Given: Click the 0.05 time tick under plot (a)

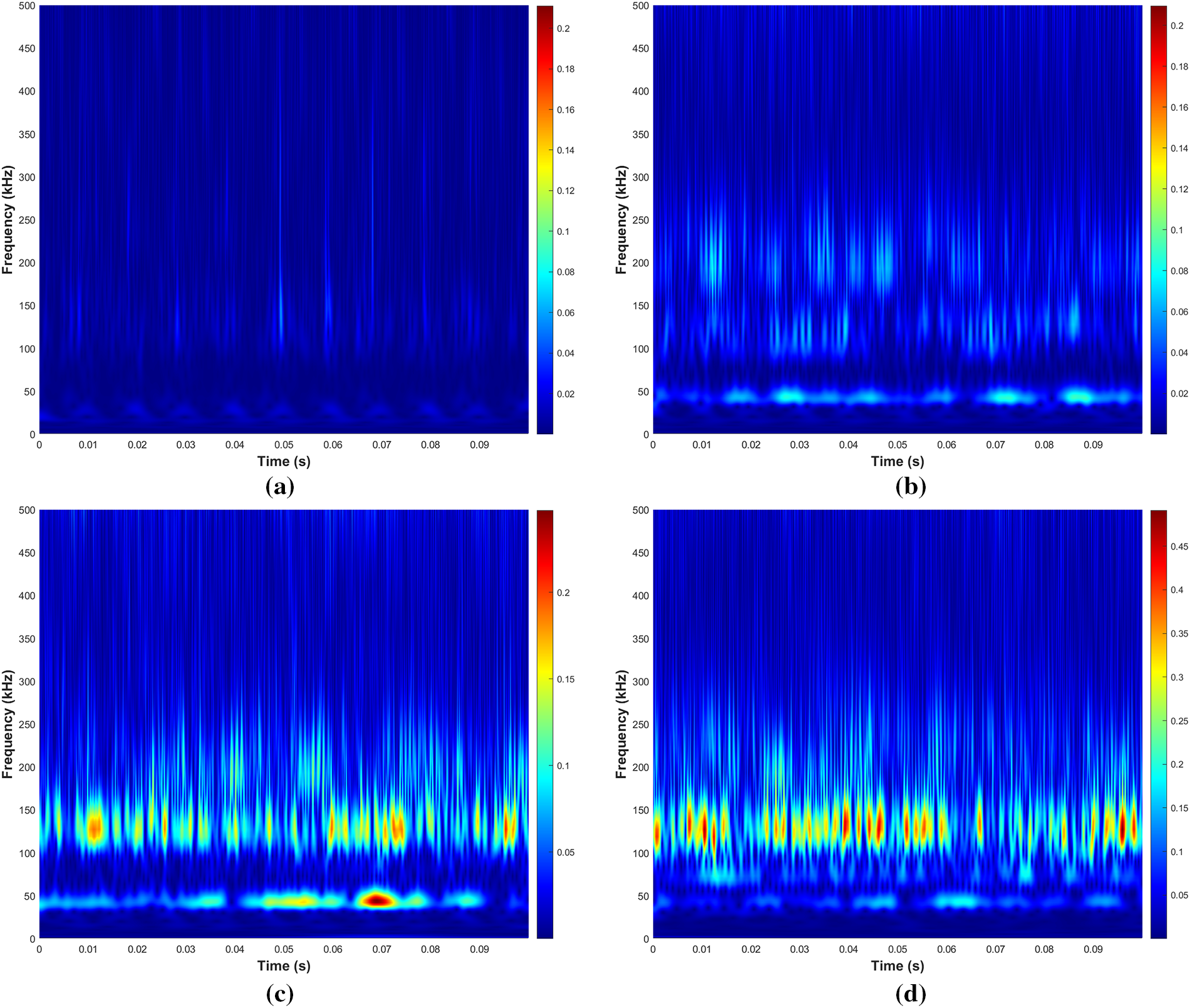Looking at the screenshot, I should pyautogui.click(x=284, y=445).
